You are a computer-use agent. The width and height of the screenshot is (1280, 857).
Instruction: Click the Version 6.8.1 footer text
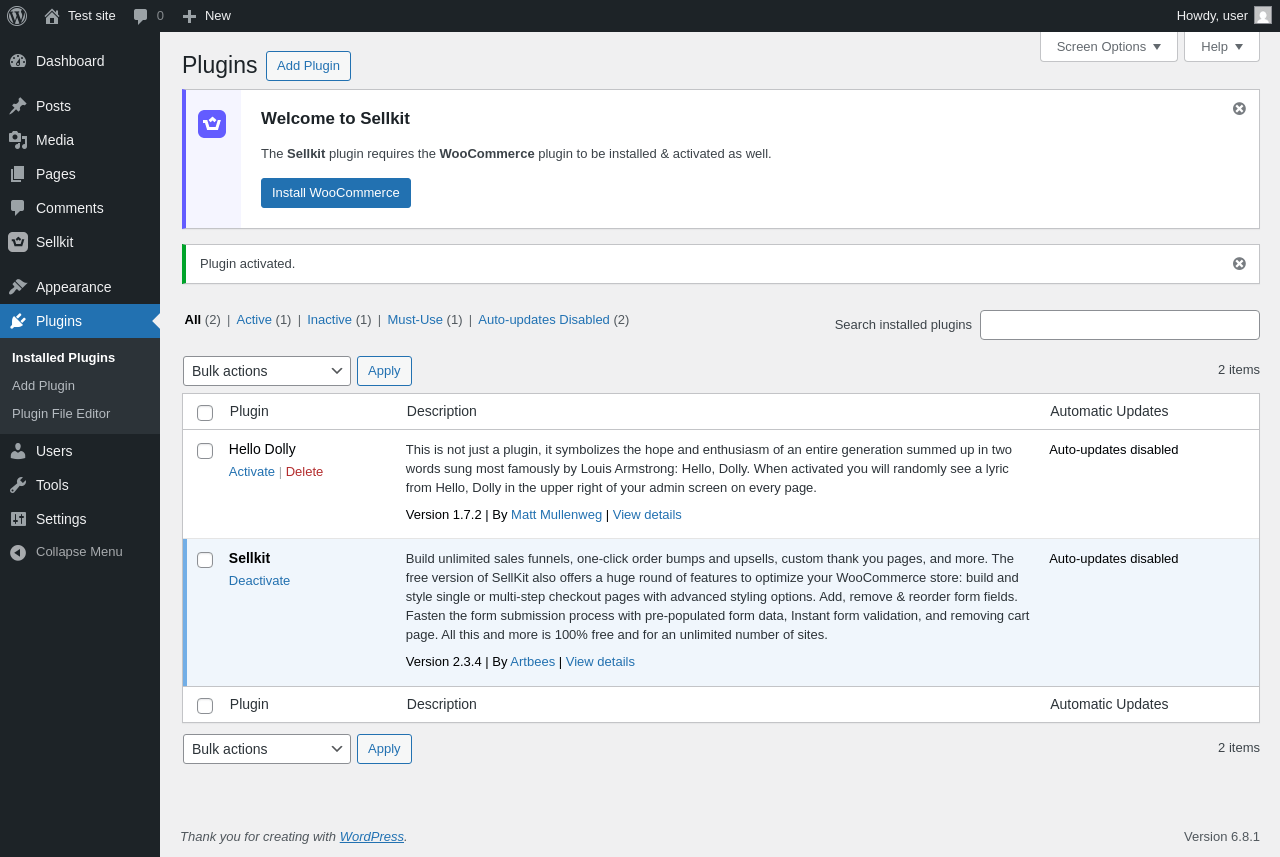pos(1222,837)
